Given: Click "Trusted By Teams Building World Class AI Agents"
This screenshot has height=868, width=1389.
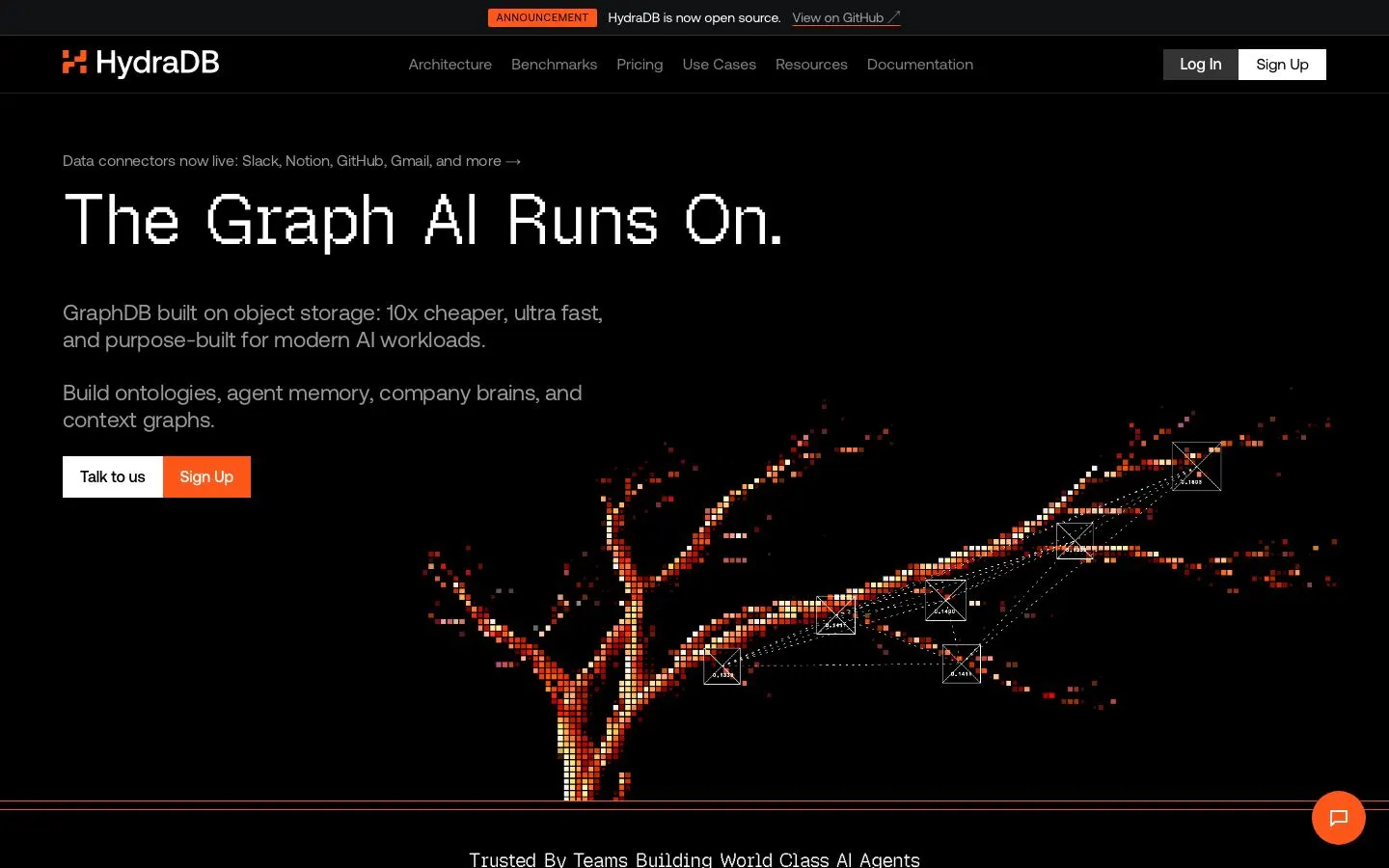Looking at the screenshot, I should point(694,859).
